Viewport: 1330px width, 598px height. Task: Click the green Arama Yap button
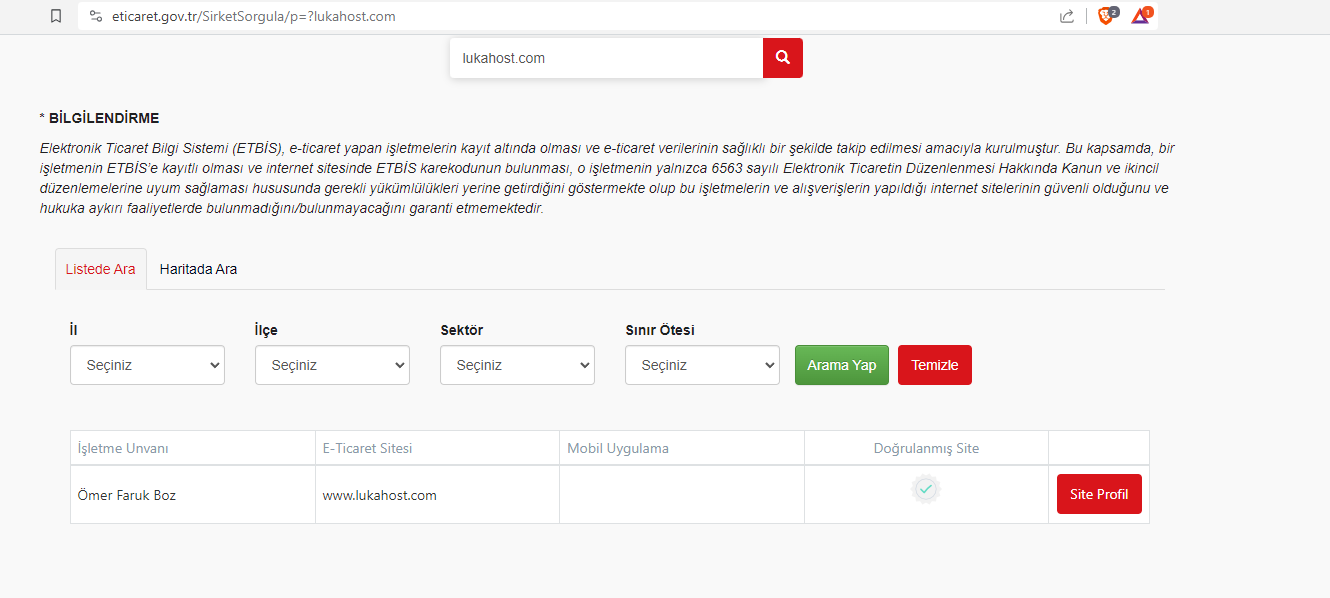coord(842,365)
